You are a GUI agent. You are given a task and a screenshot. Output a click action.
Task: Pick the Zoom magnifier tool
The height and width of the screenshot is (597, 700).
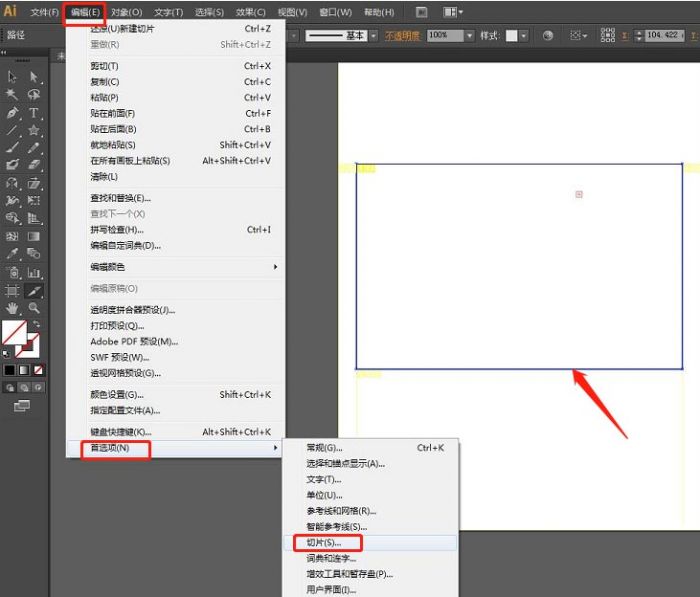(x=34, y=308)
